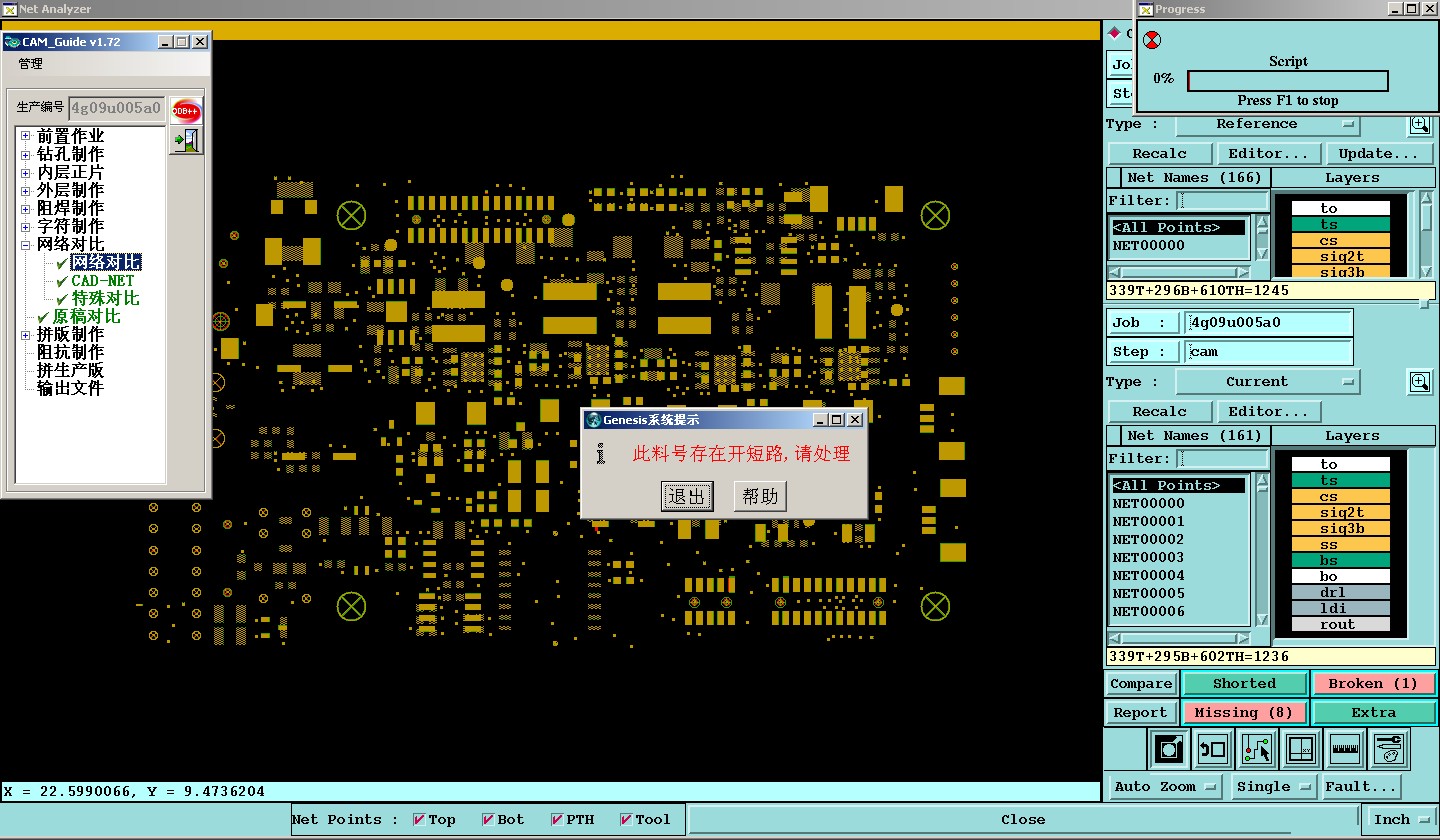Expand the 钻孔制作 tree node
Screen dimensions: 1440x840
point(26,154)
